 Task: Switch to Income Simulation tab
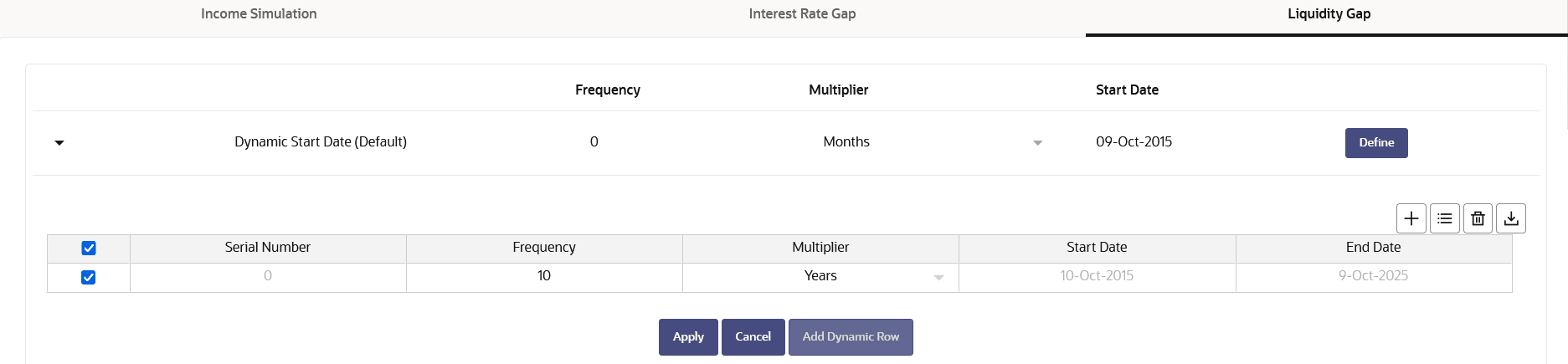pos(259,14)
